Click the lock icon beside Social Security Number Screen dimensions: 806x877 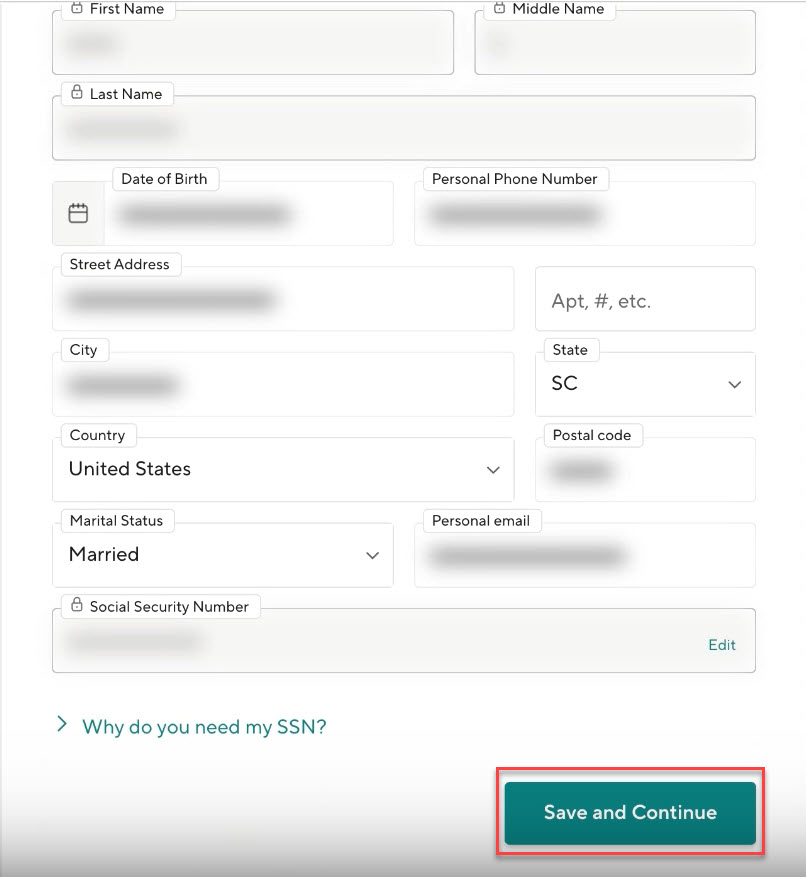(77, 606)
